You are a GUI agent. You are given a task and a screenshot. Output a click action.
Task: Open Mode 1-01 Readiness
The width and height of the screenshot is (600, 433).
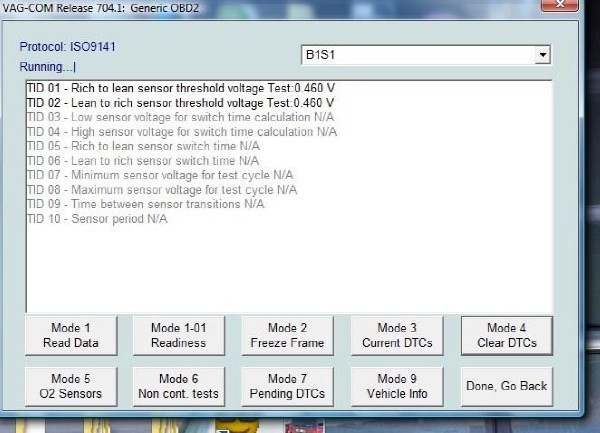[x=179, y=335]
